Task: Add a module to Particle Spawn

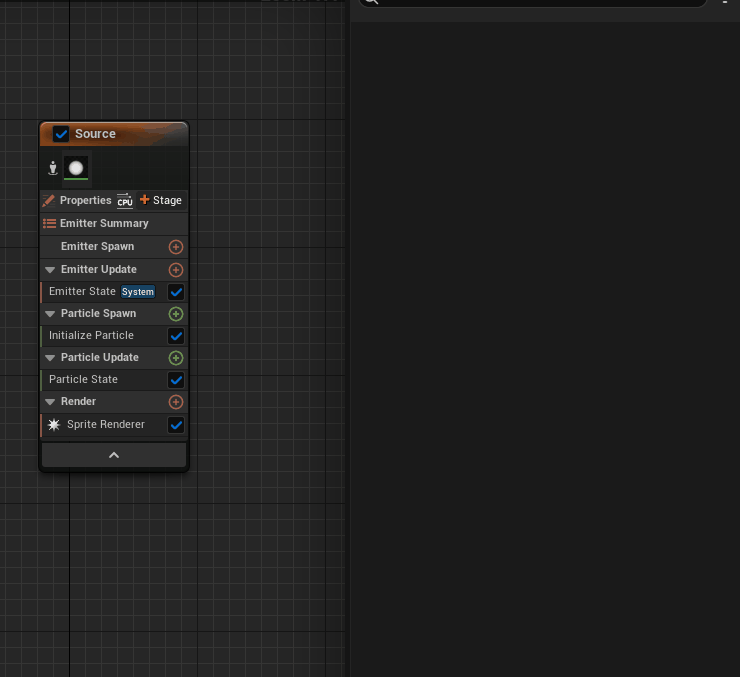Action: [x=176, y=314]
